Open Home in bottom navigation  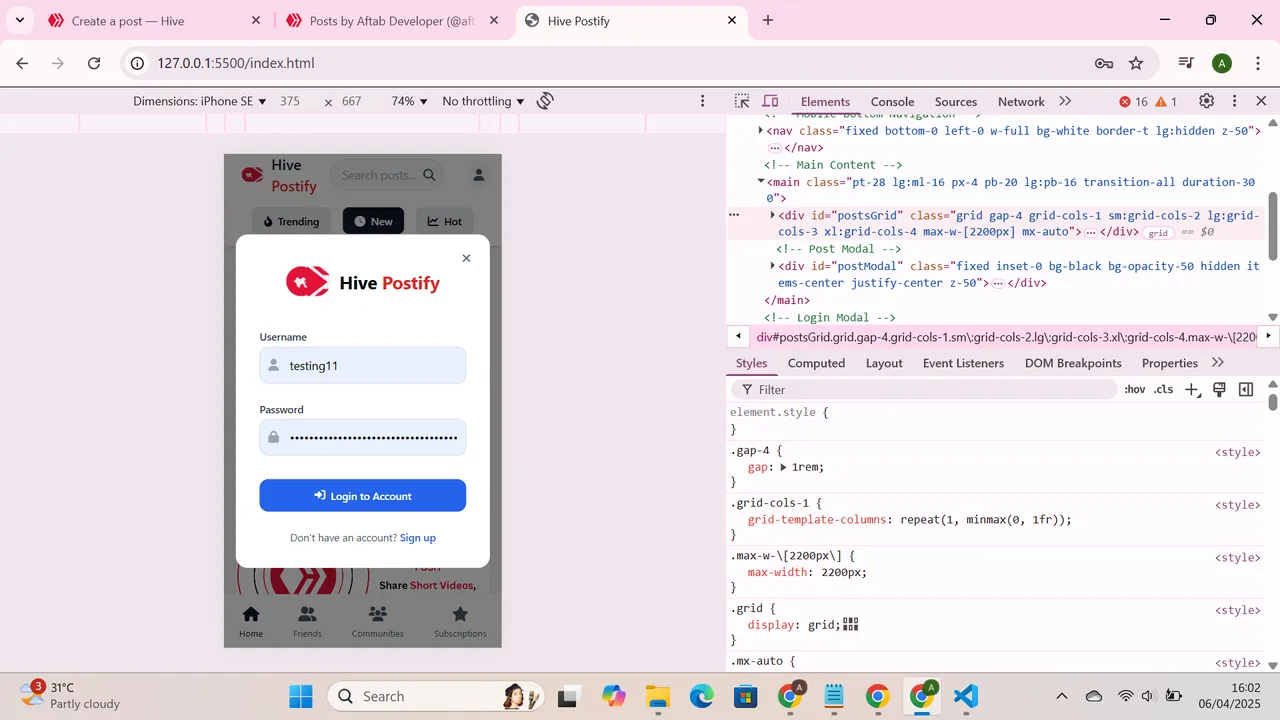click(251, 621)
